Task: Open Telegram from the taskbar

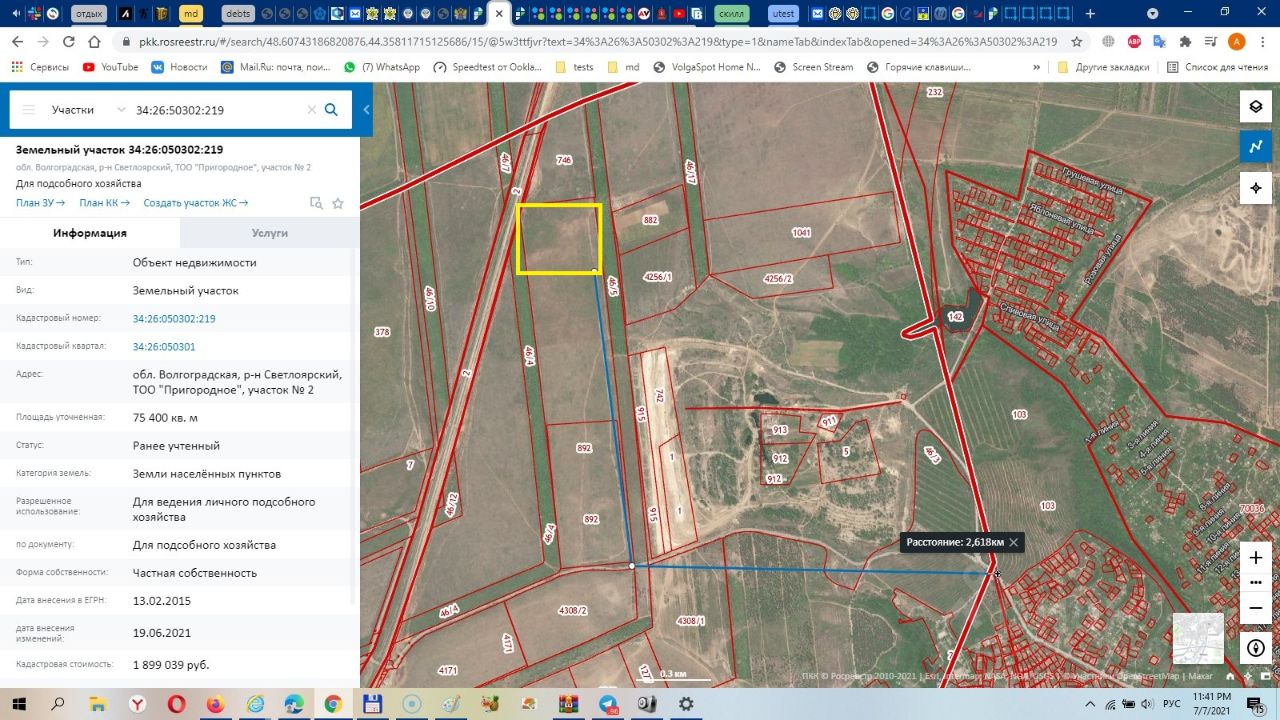Action: coord(608,704)
